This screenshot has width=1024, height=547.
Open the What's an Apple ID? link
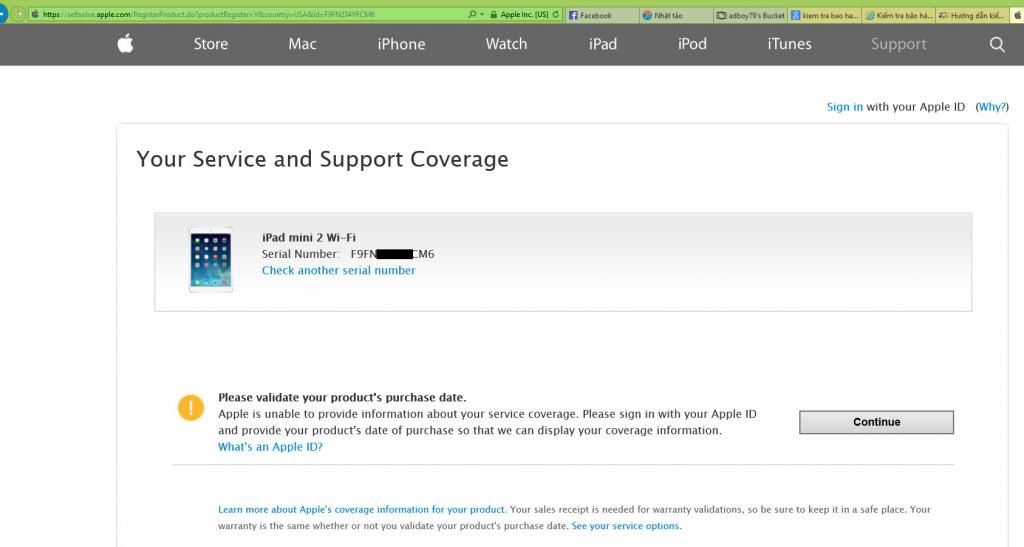(x=270, y=447)
